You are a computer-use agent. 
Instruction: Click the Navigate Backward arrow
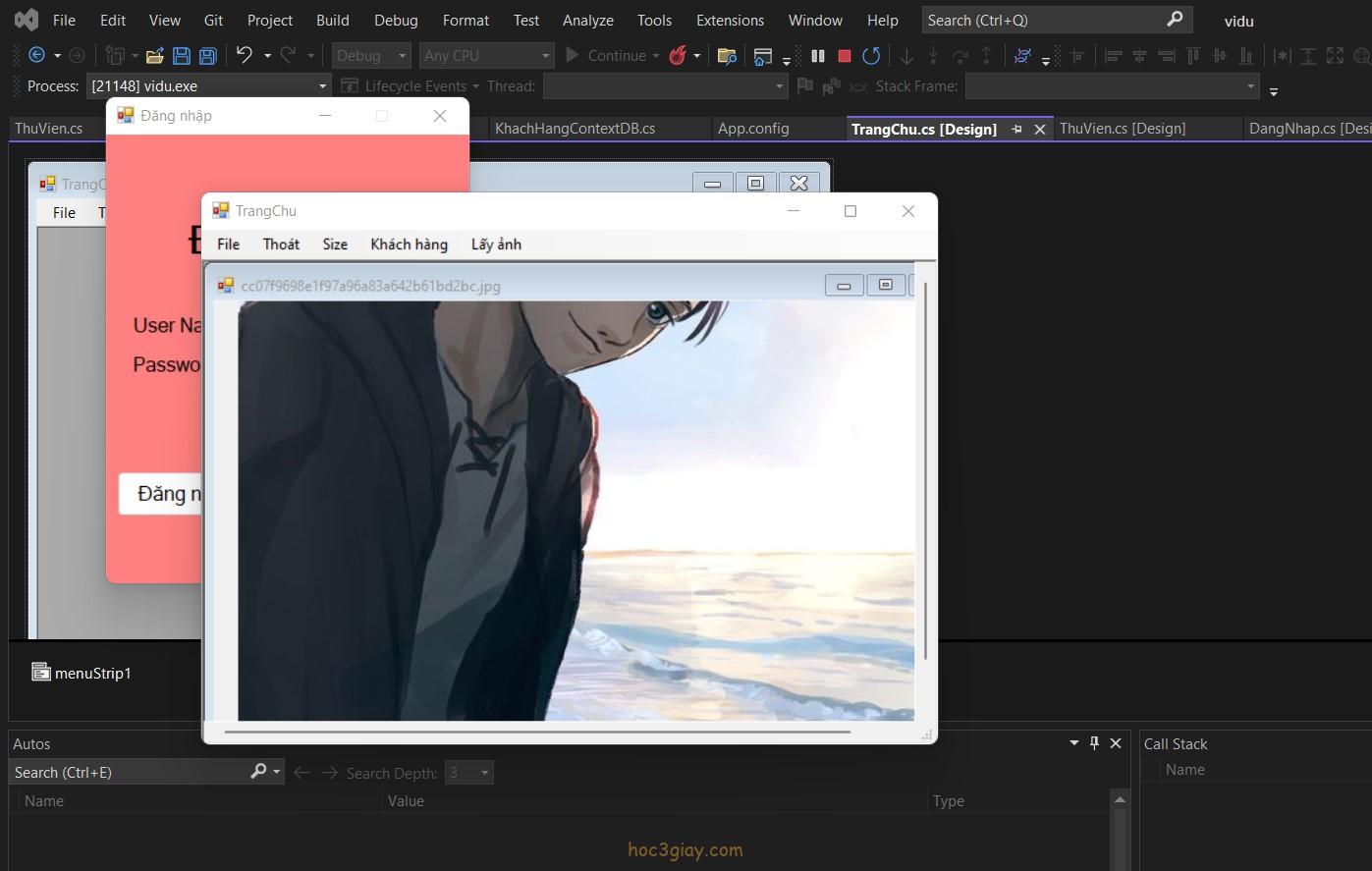(37, 56)
